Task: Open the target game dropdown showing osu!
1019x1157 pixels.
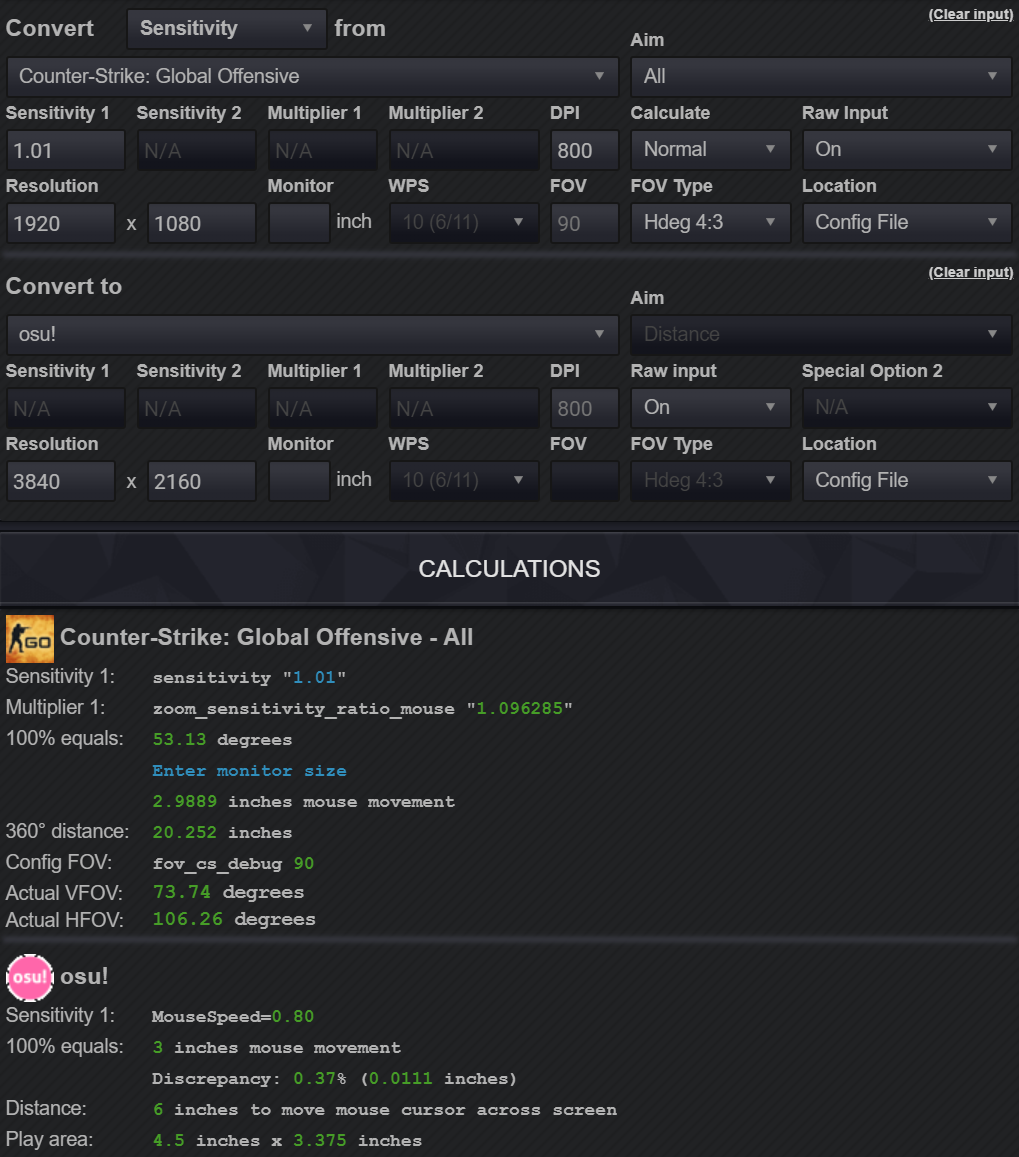Action: [x=313, y=335]
